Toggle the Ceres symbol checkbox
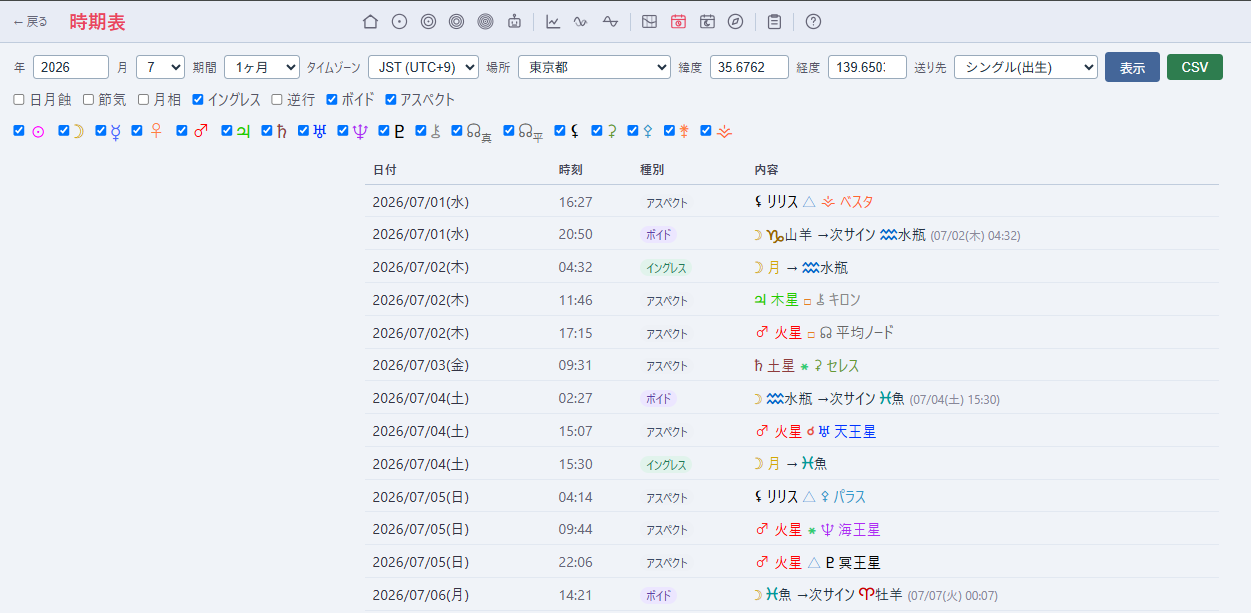The image size is (1251, 613). (x=597, y=130)
